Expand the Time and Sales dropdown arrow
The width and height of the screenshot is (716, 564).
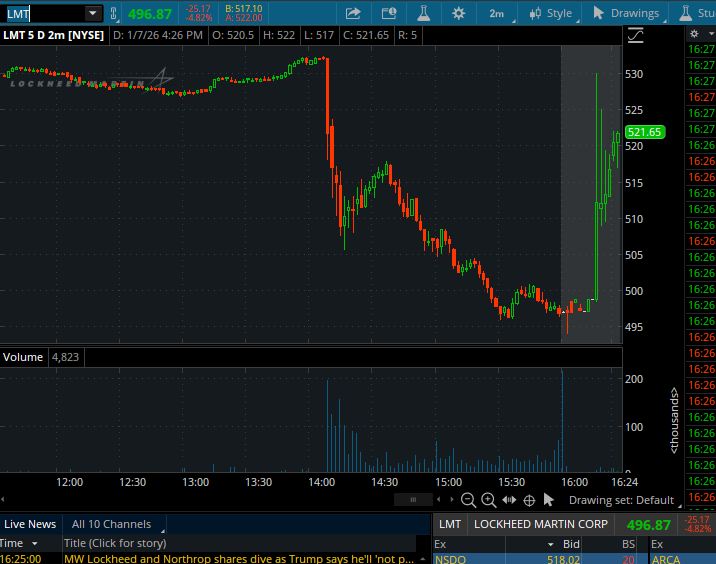(x=711, y=34)
